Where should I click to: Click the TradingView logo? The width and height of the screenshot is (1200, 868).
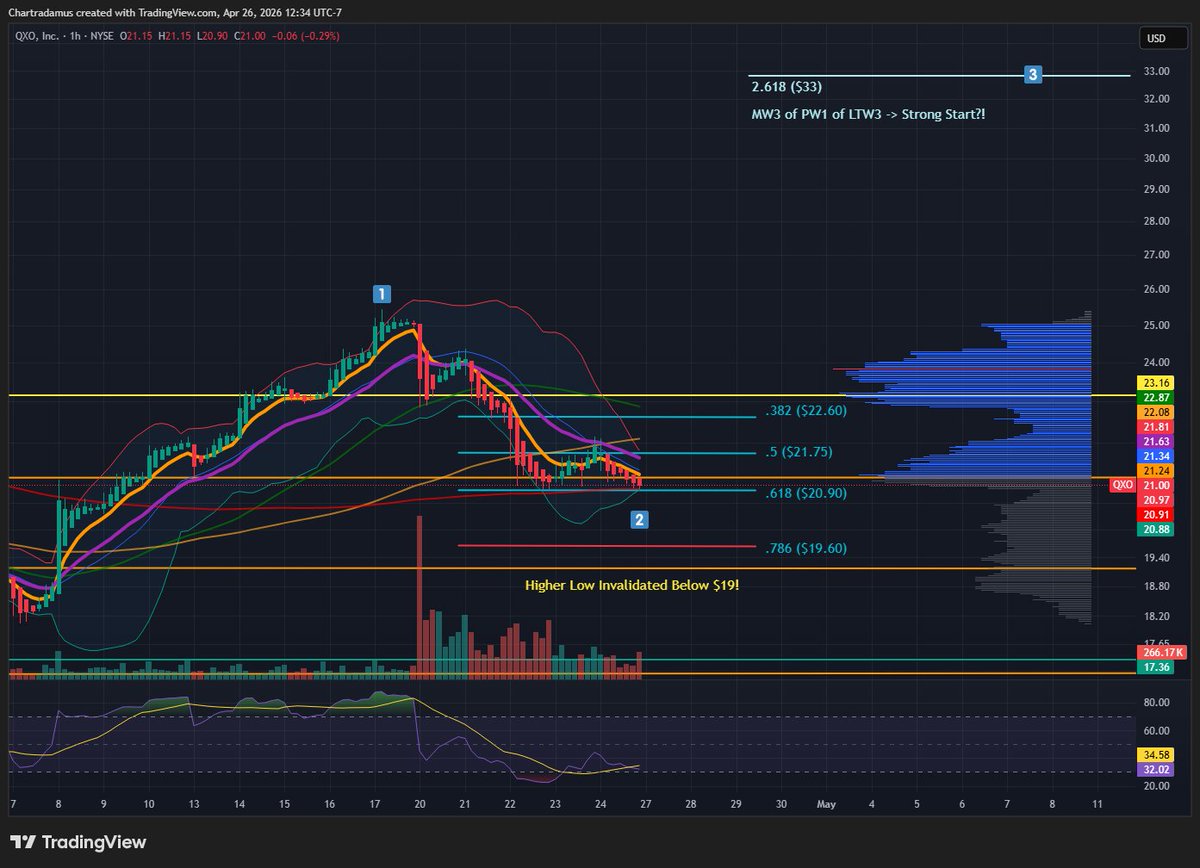pos(78,842)
